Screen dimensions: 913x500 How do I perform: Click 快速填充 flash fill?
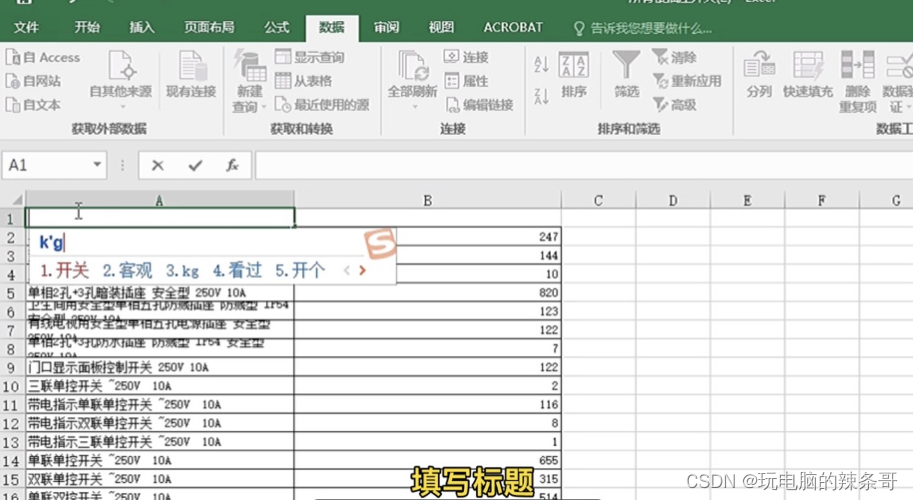point(808,75)
